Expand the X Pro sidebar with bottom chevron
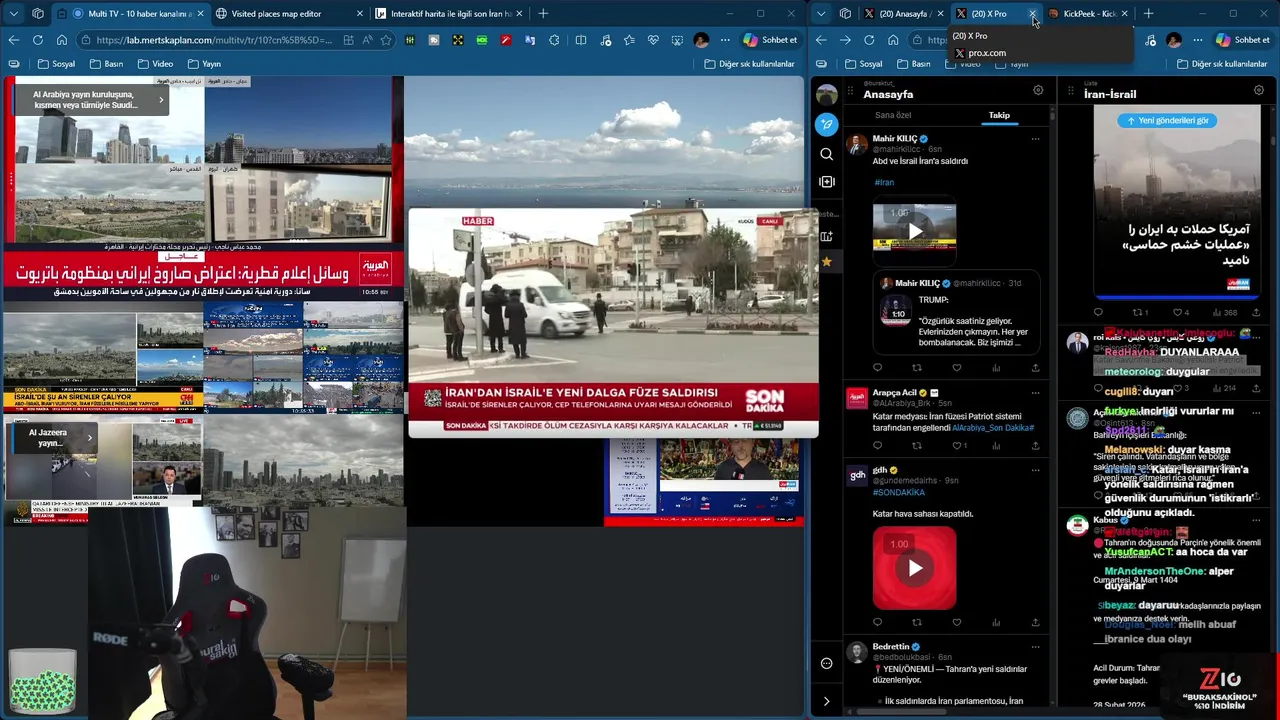 coord(826,701)
